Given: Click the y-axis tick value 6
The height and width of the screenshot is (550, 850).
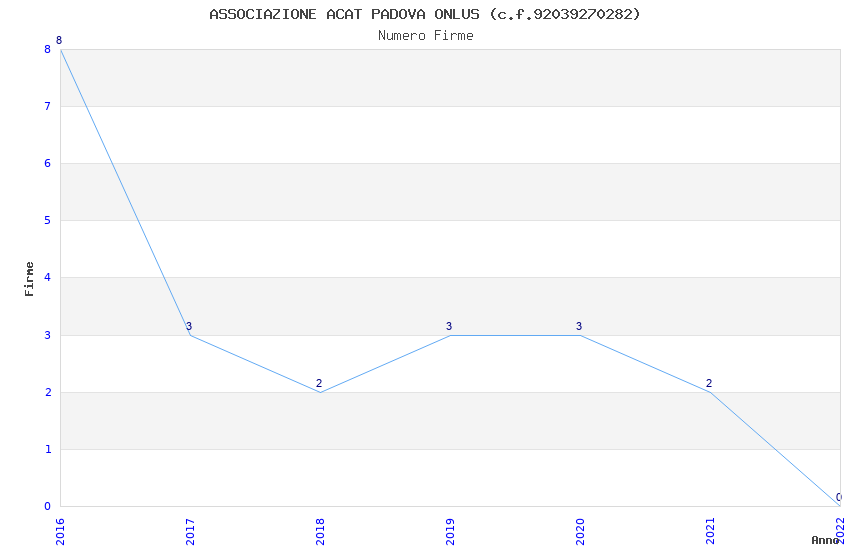Looking at the screenshot, I should click(x=48, y=163).
